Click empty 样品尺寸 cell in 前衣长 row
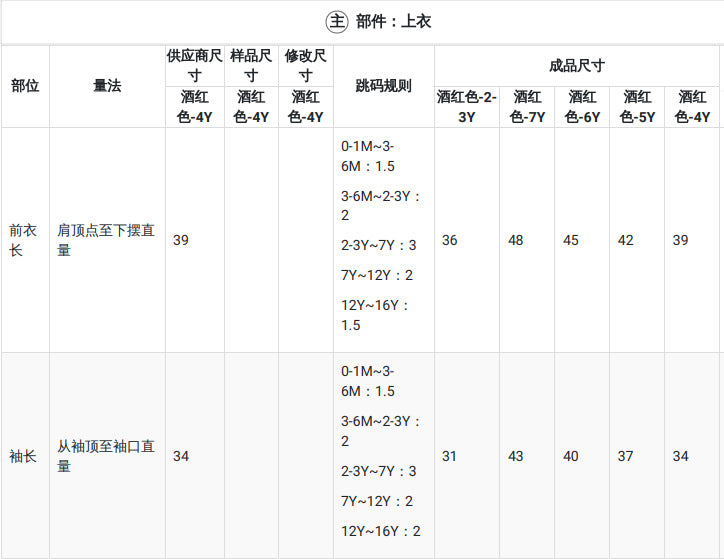Viewport: 724px width, 559px height. 251,240
